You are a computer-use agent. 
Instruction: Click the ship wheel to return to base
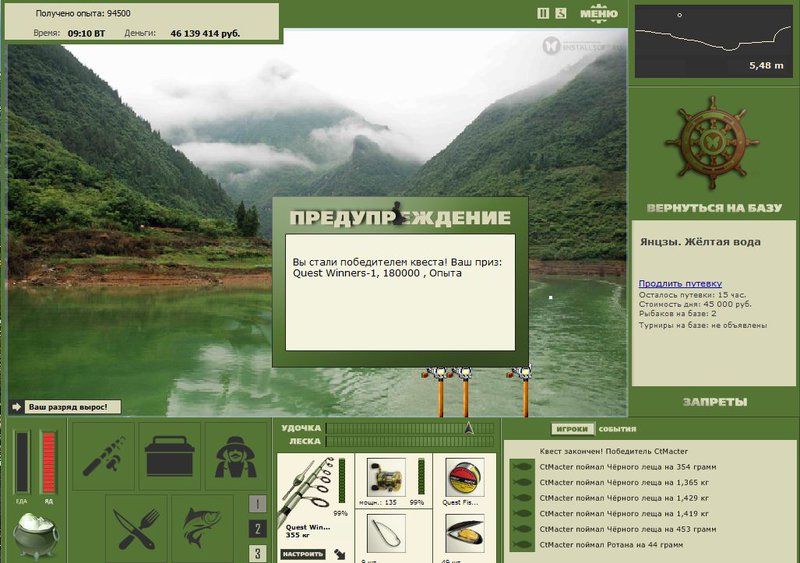(x=712, y=143)
